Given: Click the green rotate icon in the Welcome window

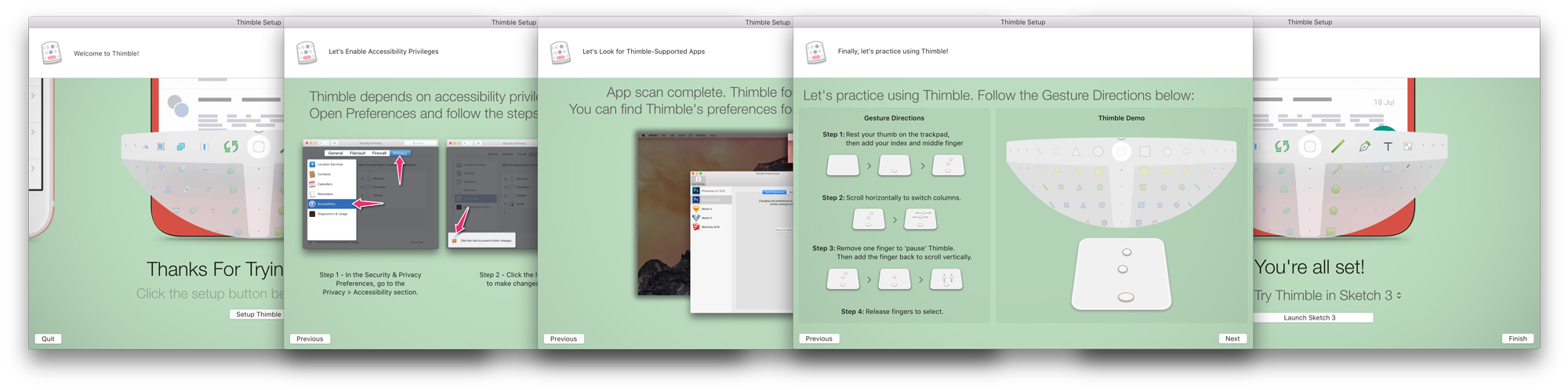Looking at the screenshot, I should 230,146.
